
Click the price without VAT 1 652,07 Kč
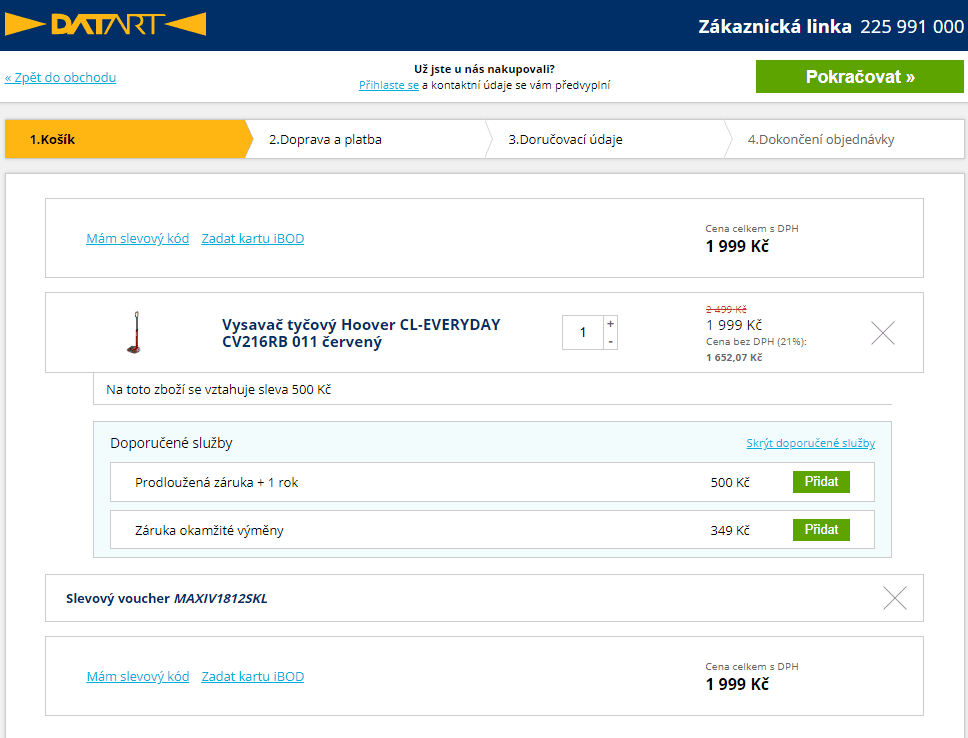point(734,358)
